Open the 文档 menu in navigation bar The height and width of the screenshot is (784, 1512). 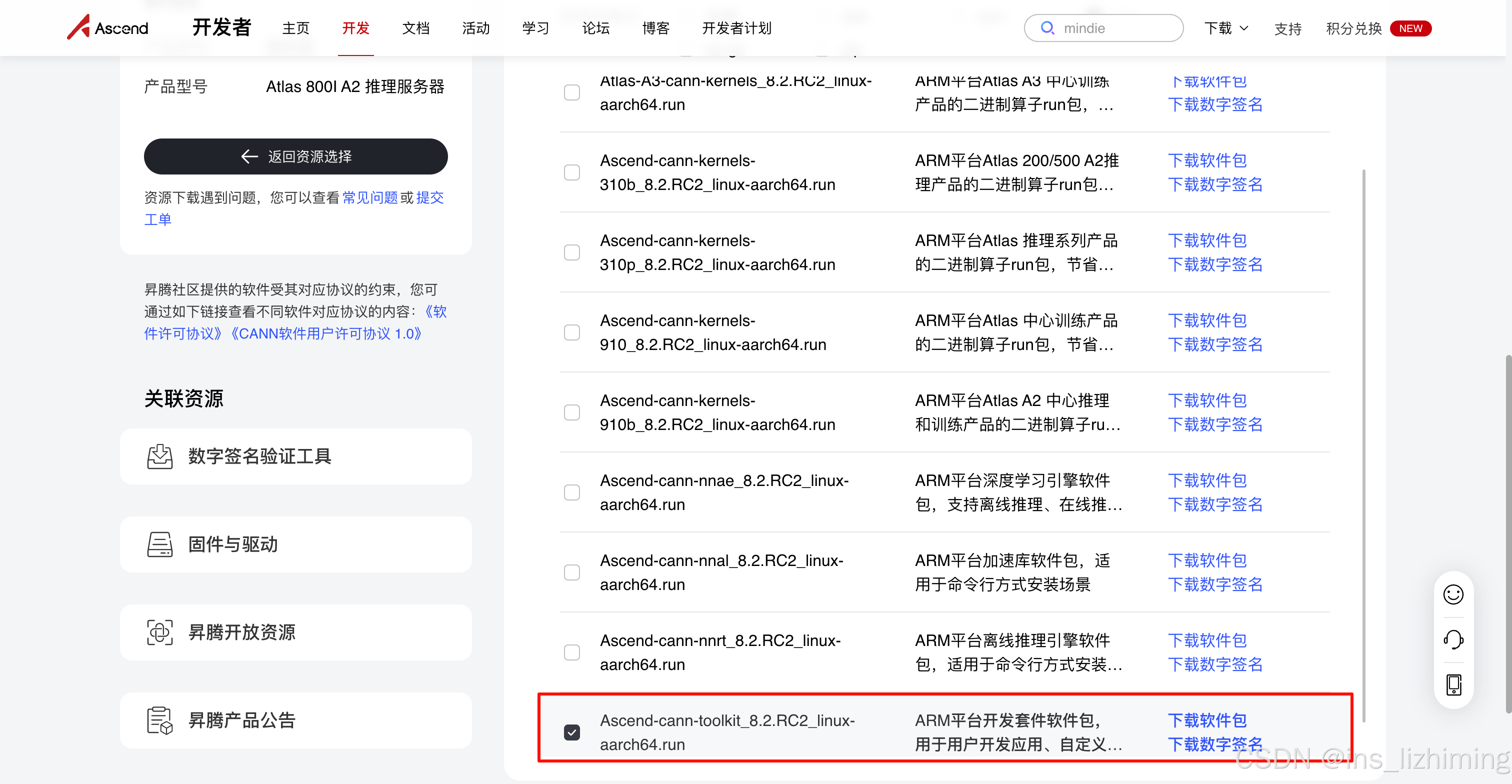pos(415,28)
